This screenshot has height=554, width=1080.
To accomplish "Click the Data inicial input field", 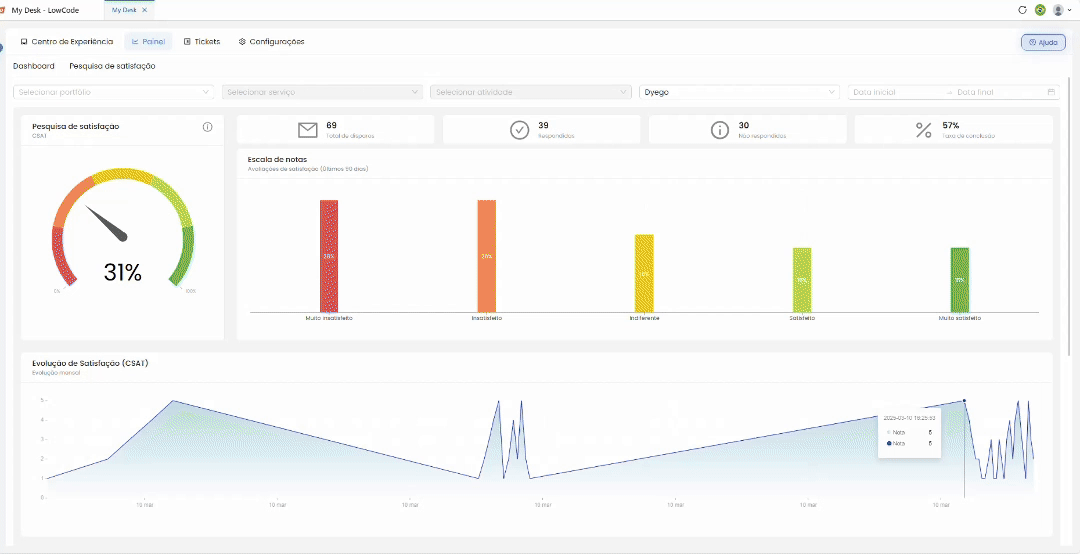I will [895, 92].
